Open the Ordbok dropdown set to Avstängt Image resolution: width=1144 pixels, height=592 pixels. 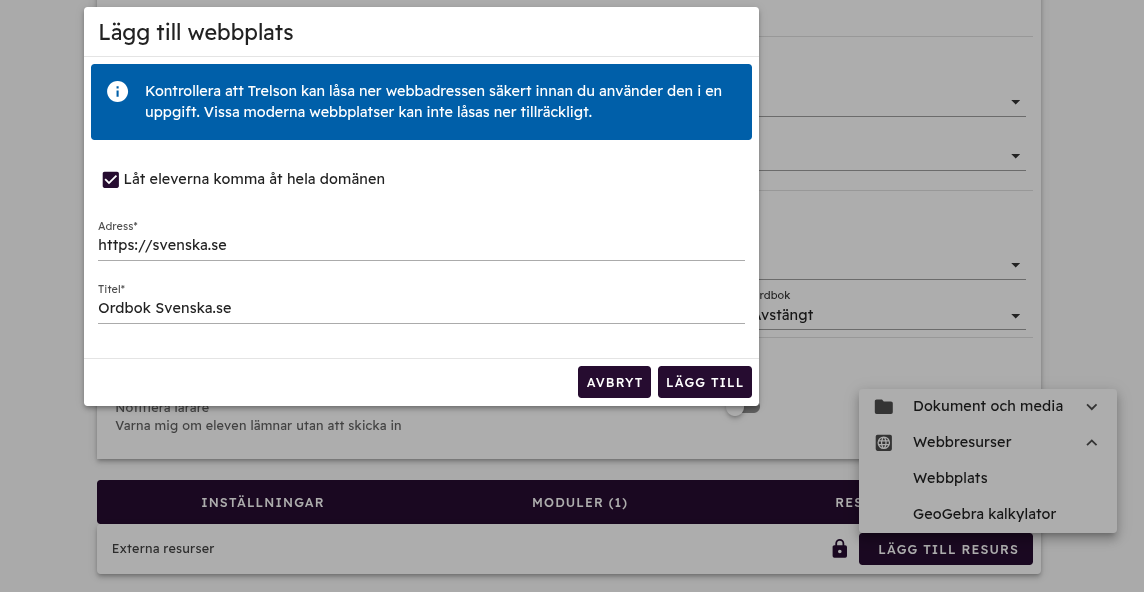tap(1016, 316)
